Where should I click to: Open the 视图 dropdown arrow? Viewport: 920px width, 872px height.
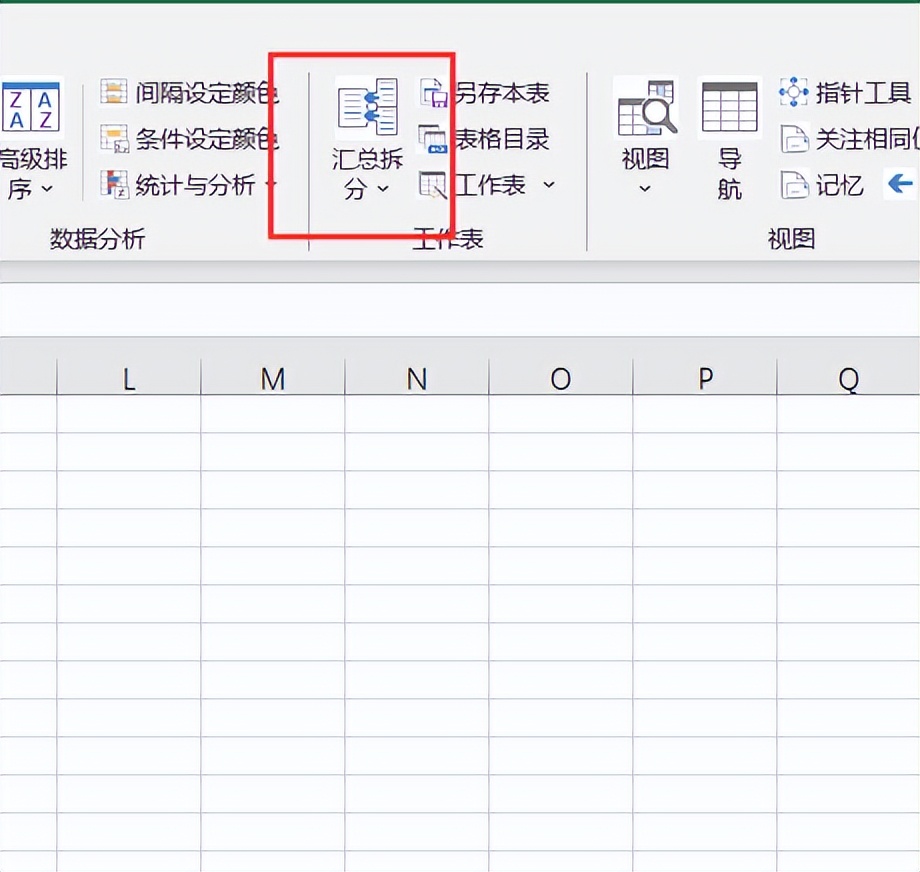pos(645,187)
